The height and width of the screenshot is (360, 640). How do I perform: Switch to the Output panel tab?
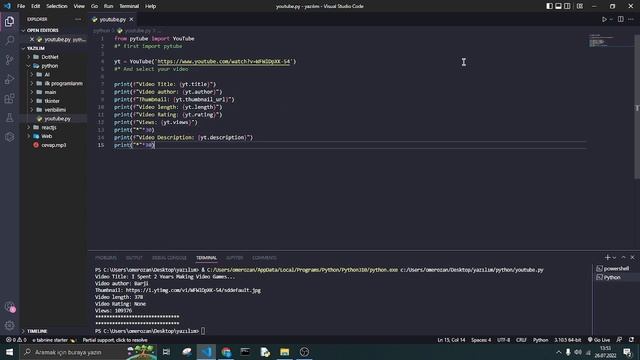(134, 258)
